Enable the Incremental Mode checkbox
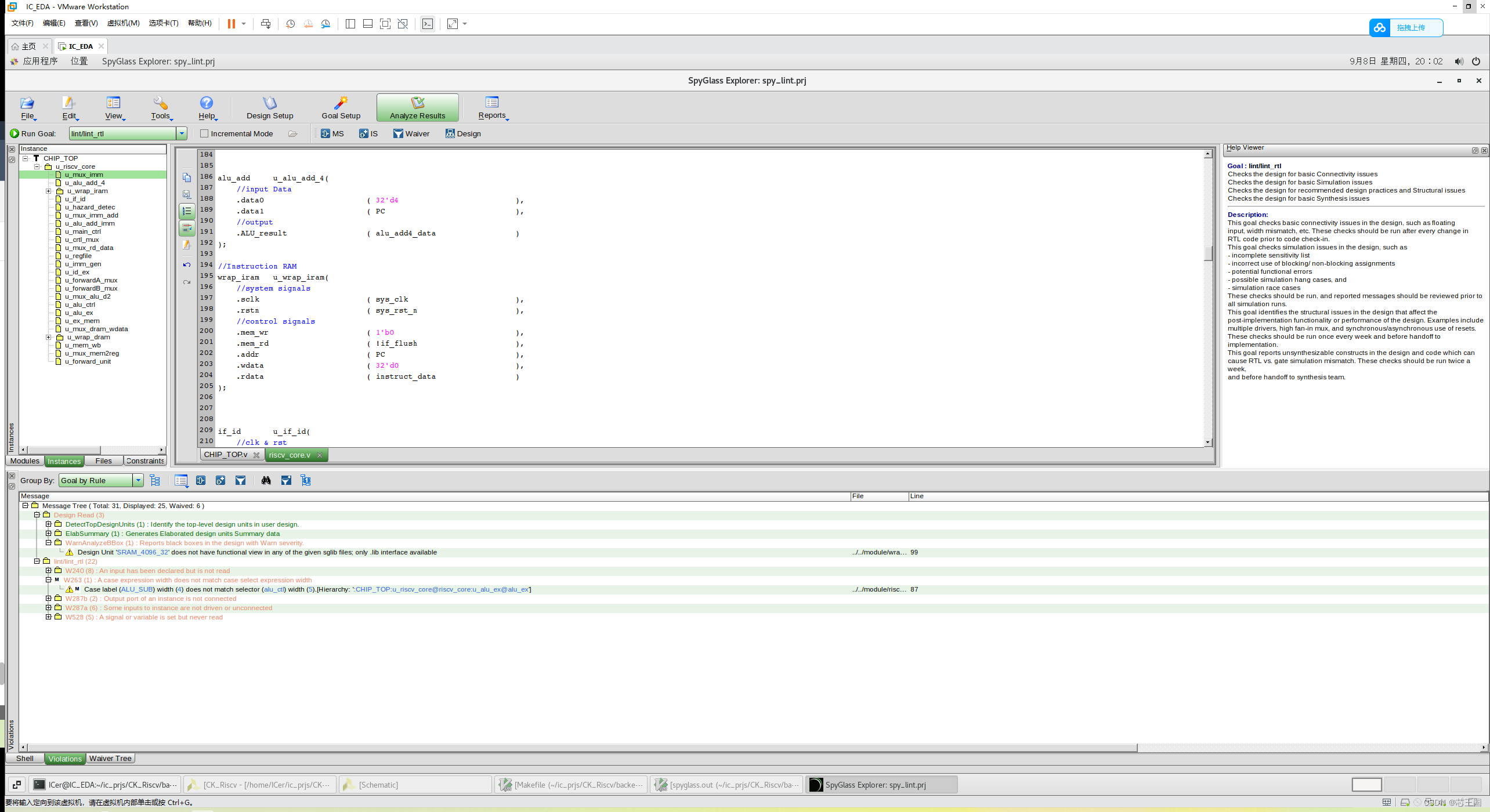Screen dimensions: 1490x812 pyautogui.click(x=204, y=134)
